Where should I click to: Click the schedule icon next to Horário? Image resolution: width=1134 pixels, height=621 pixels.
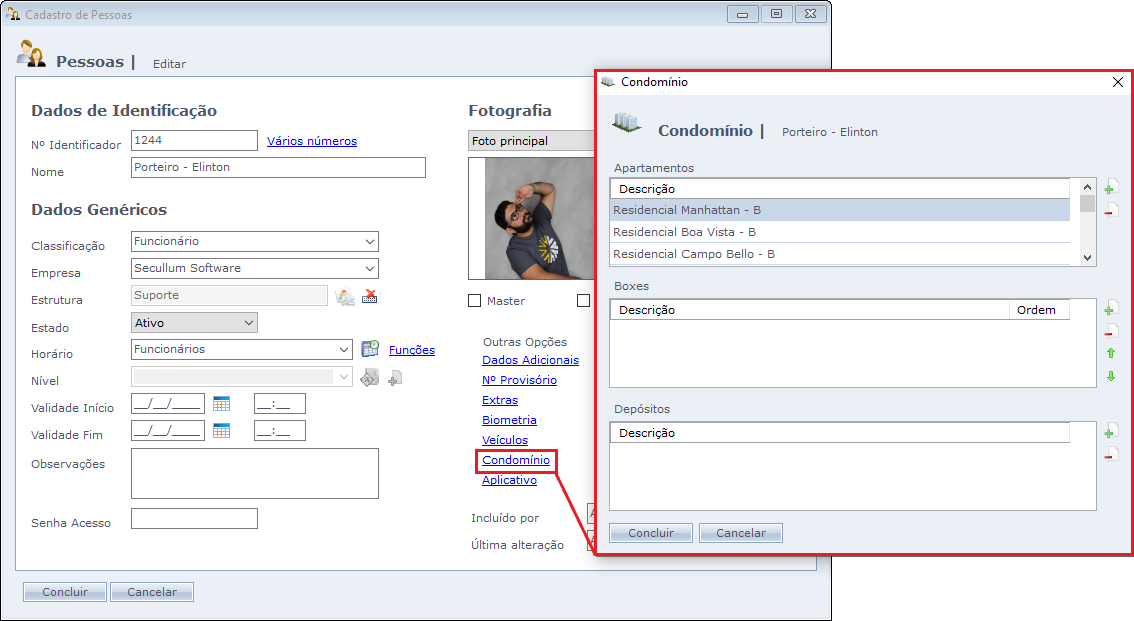(370, 349)
